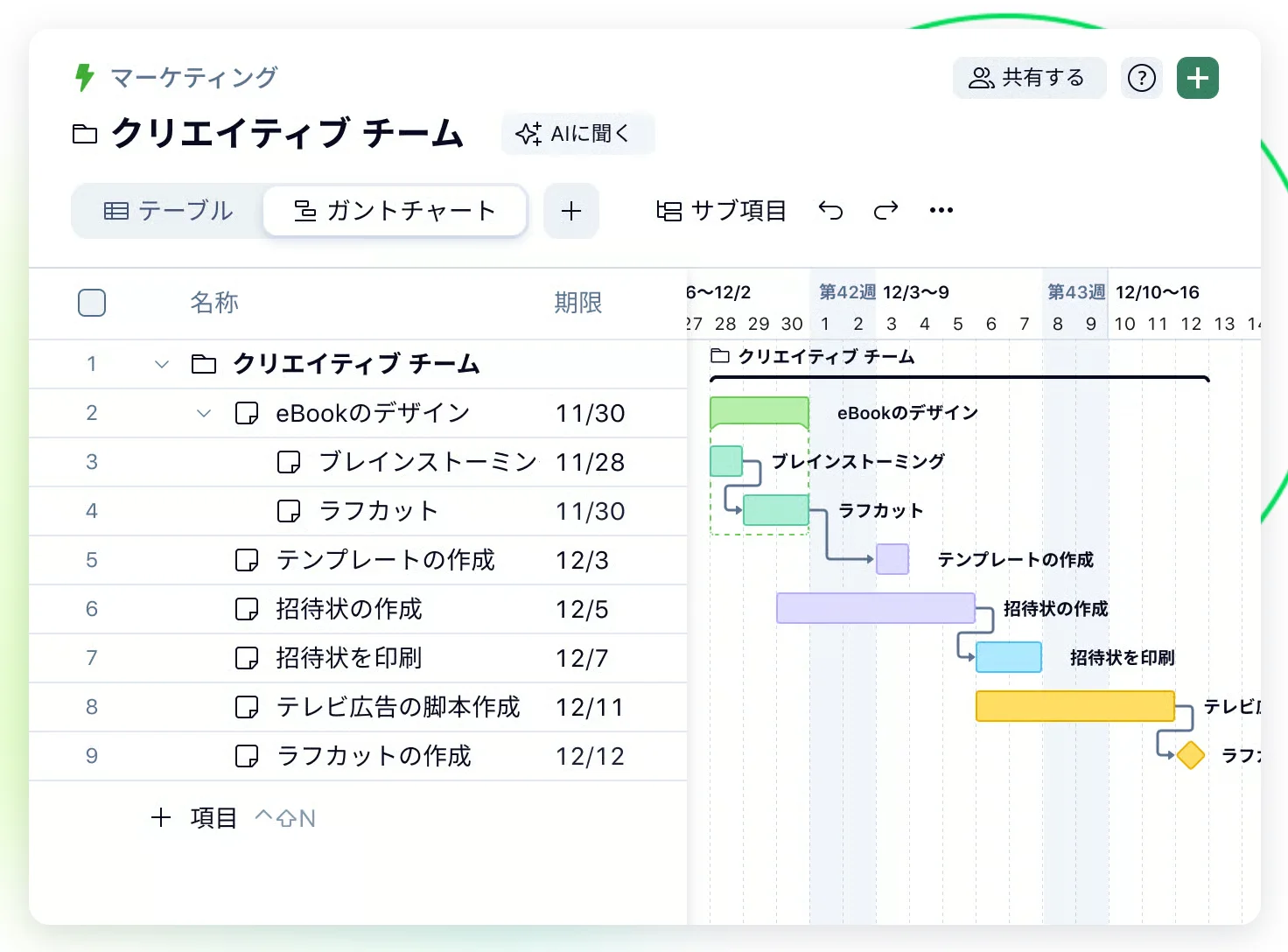Click the + 項目 add item button

point(193,818)
